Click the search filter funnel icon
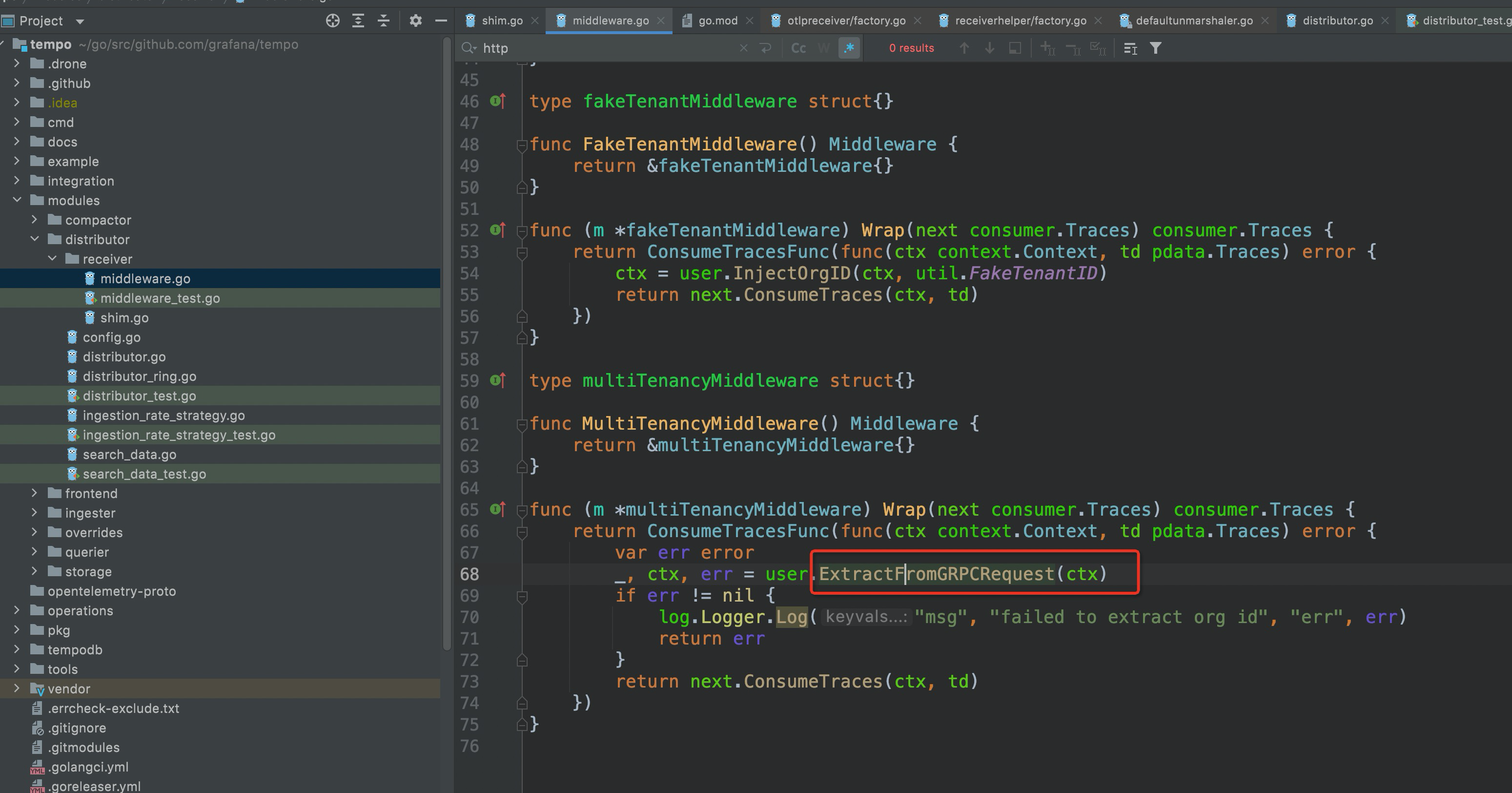Viewport: 1512px width, 793px height. pyautogui.click(x=1155, y=48)
